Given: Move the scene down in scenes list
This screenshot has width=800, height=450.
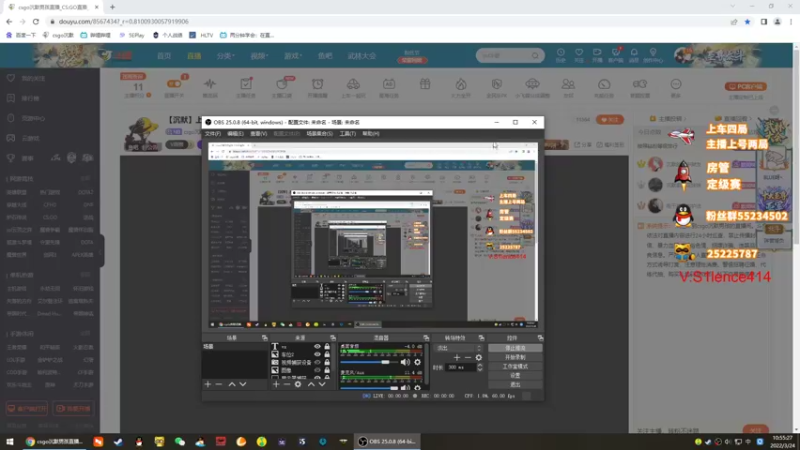Looking at the screenshot, I should tap(243, 384).
